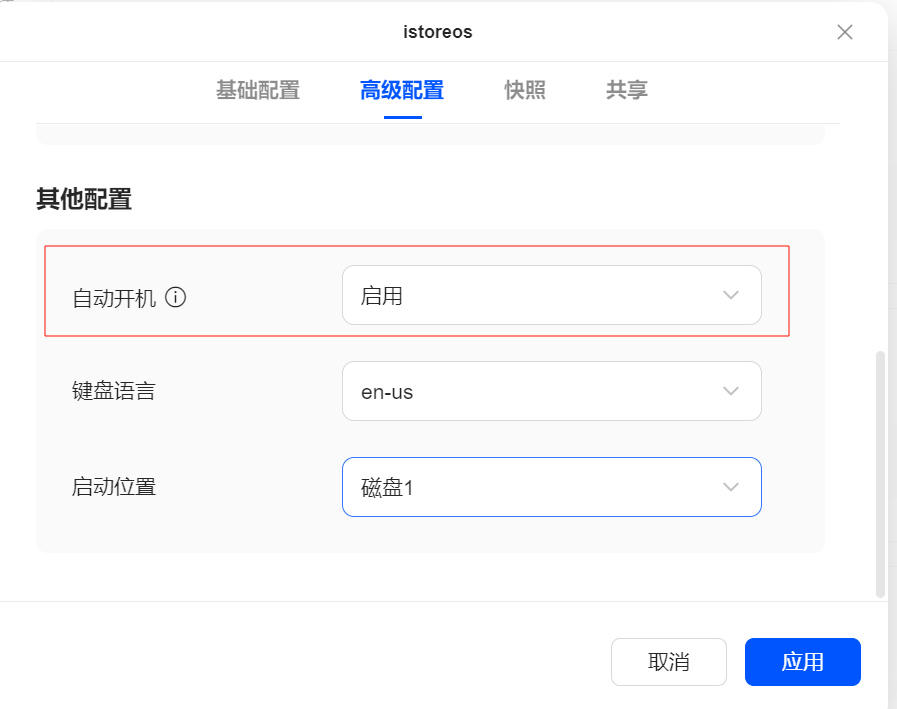Click the 取消 button
The image size is (897, 709).
coord(669,662)
